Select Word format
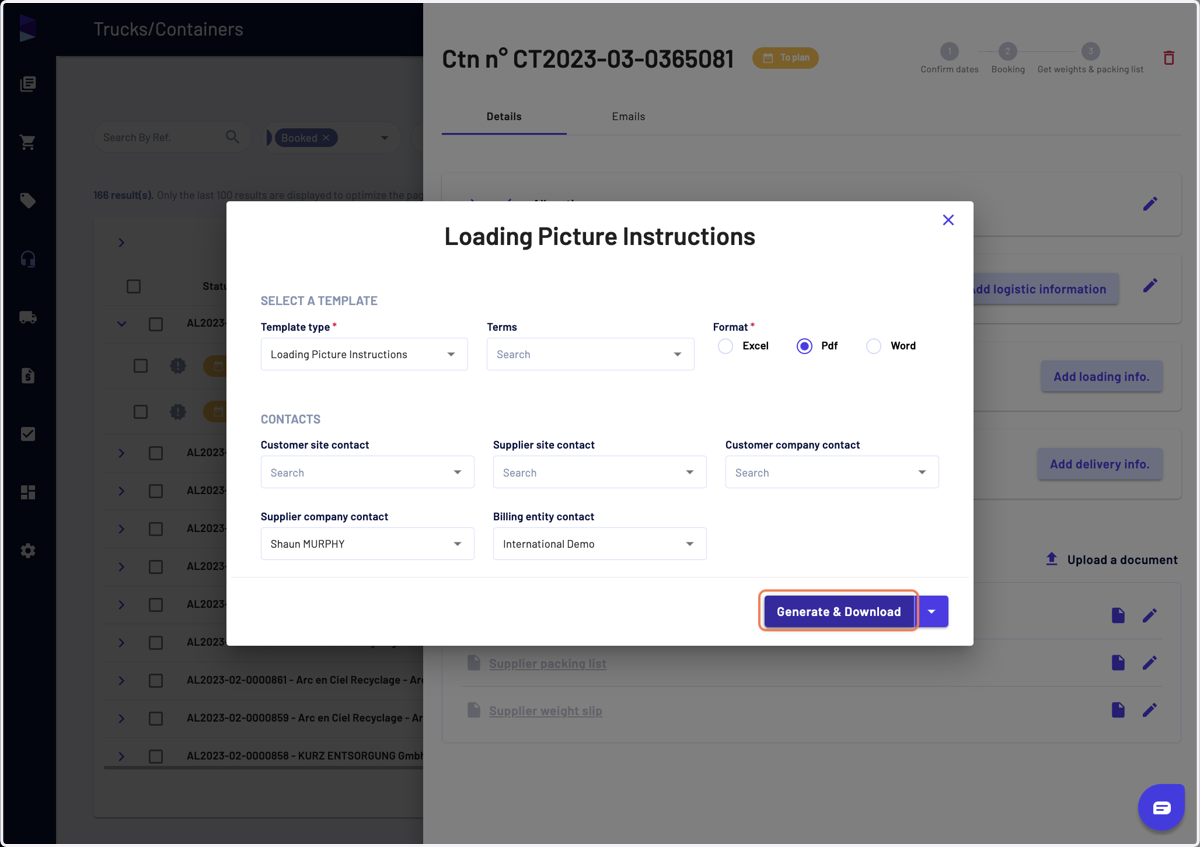This screenshot has height=847, width=1200. pyautogui.click(x=874, y=346)
